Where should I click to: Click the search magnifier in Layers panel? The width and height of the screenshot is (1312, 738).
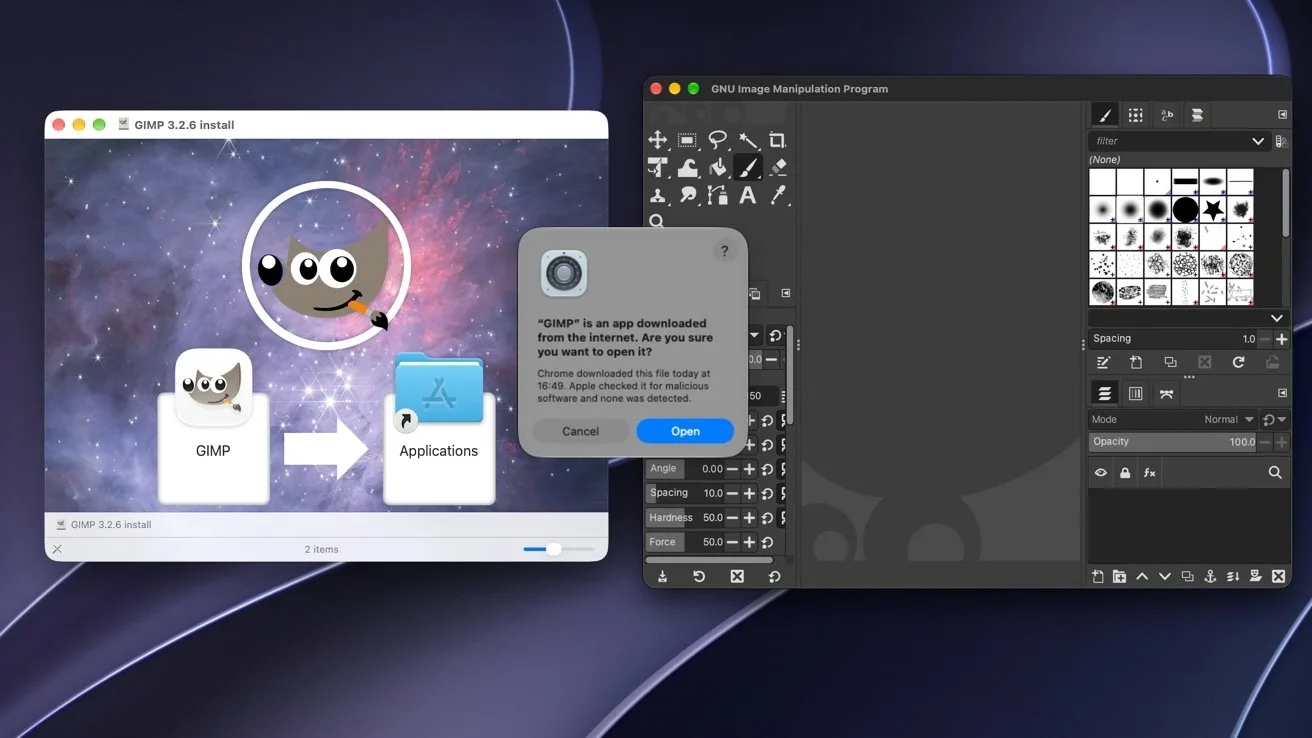coord(1275,472)
